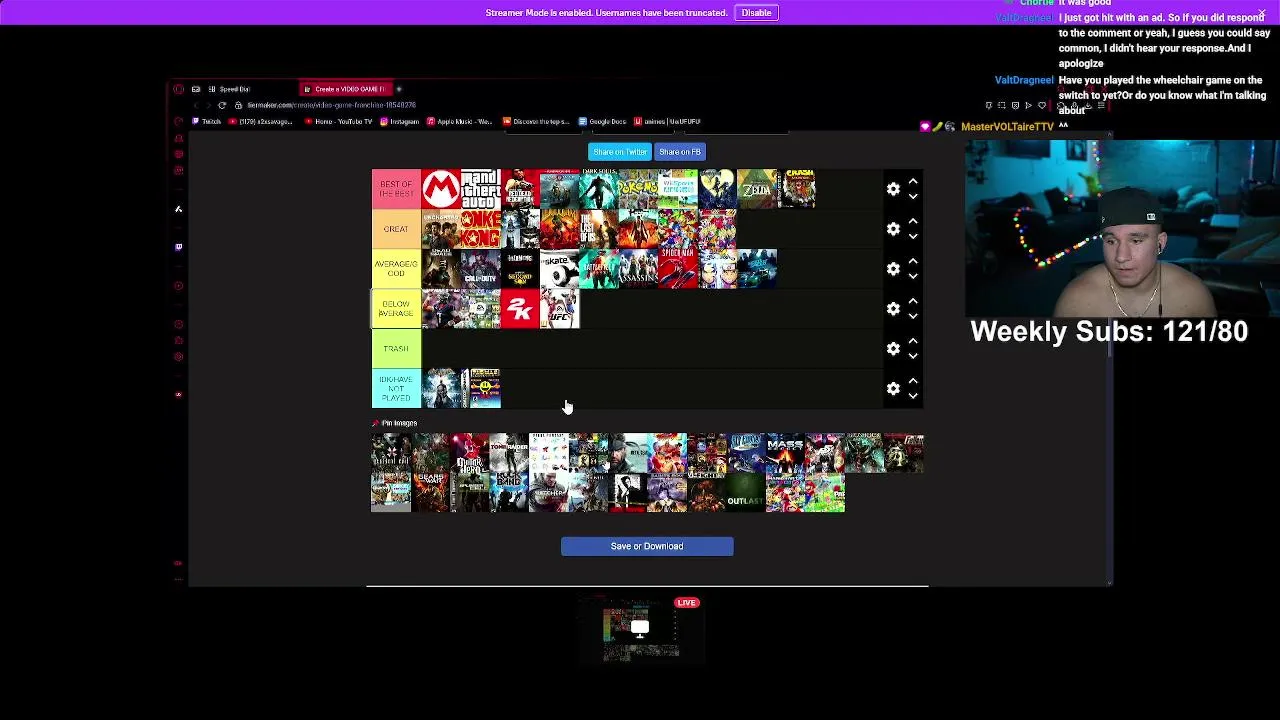The width and height of the screenshot is (1280, 720).
Task: Reload the page with refresh icon
Action: 224,105
